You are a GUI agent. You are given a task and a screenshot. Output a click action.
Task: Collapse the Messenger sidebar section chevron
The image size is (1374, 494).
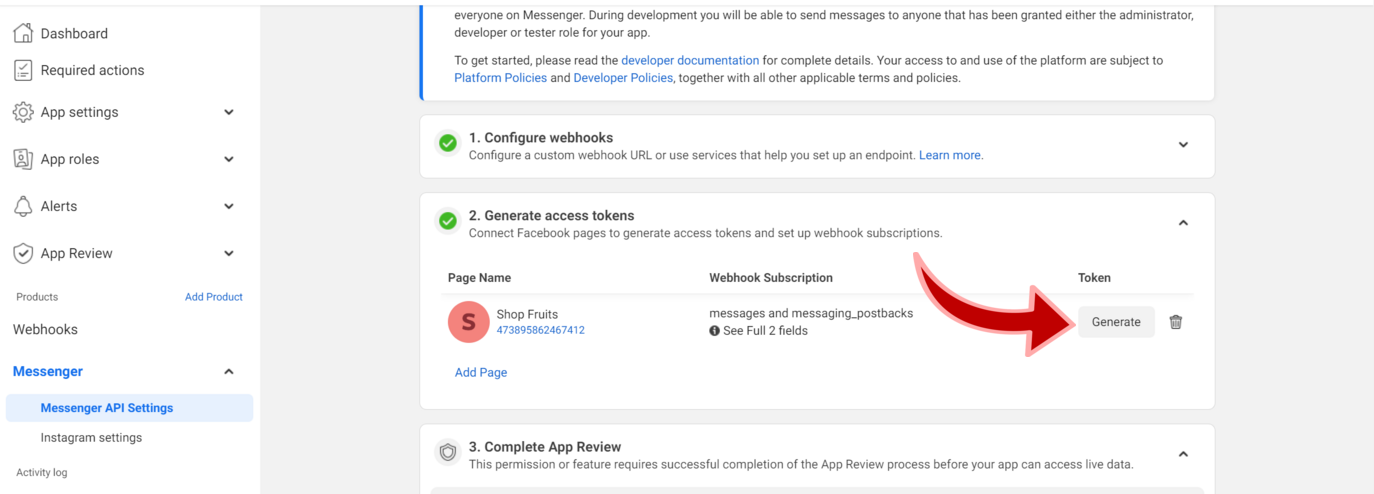point(229,371)
